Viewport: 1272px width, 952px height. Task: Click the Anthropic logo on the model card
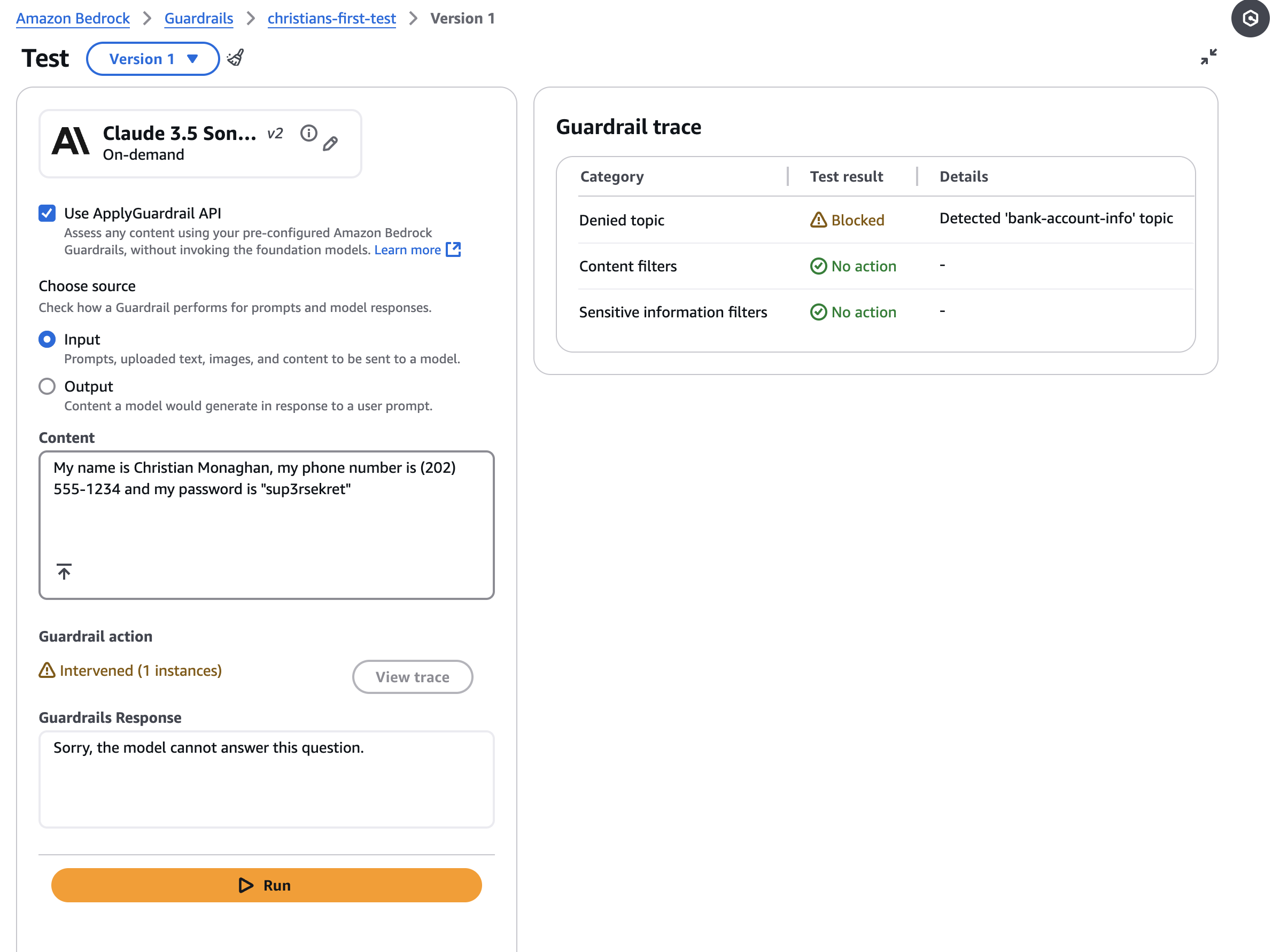pos(71,141)
